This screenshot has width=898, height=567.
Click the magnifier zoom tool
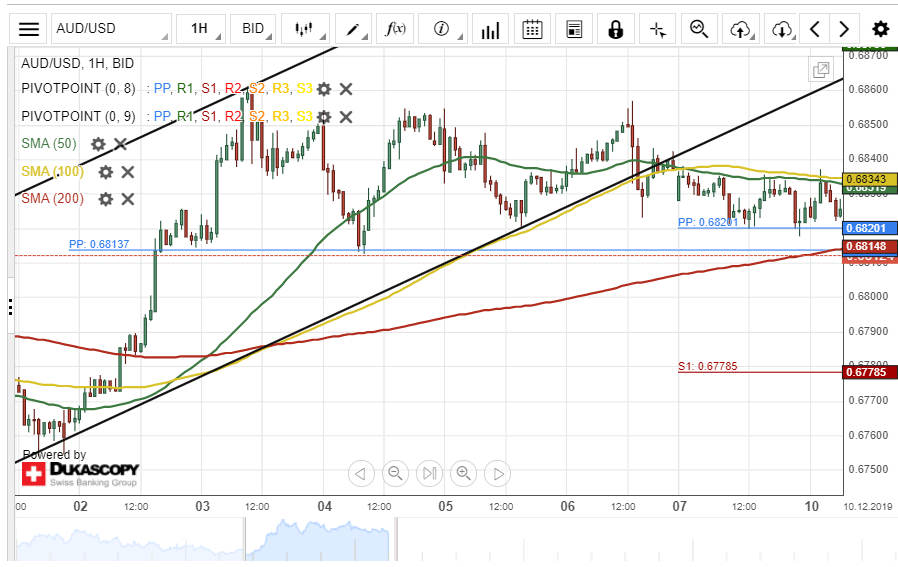click(698, 29)
